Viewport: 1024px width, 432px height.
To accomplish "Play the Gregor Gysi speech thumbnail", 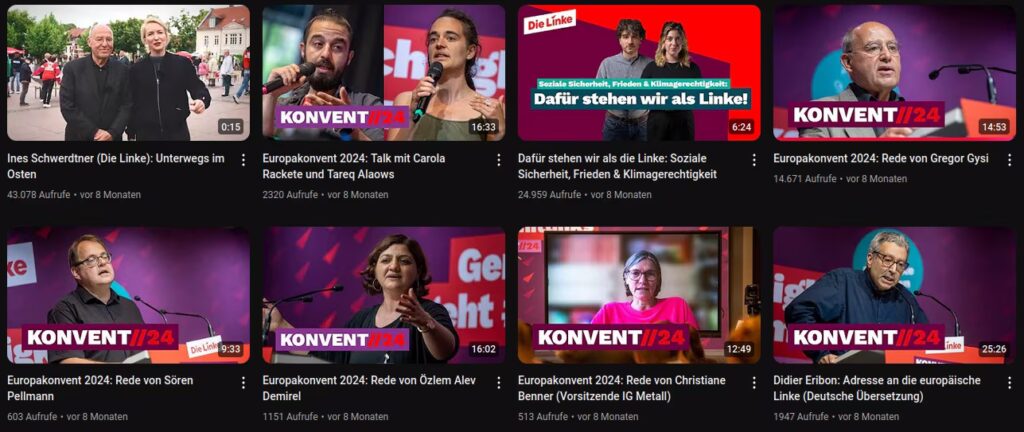I will 894,73.
